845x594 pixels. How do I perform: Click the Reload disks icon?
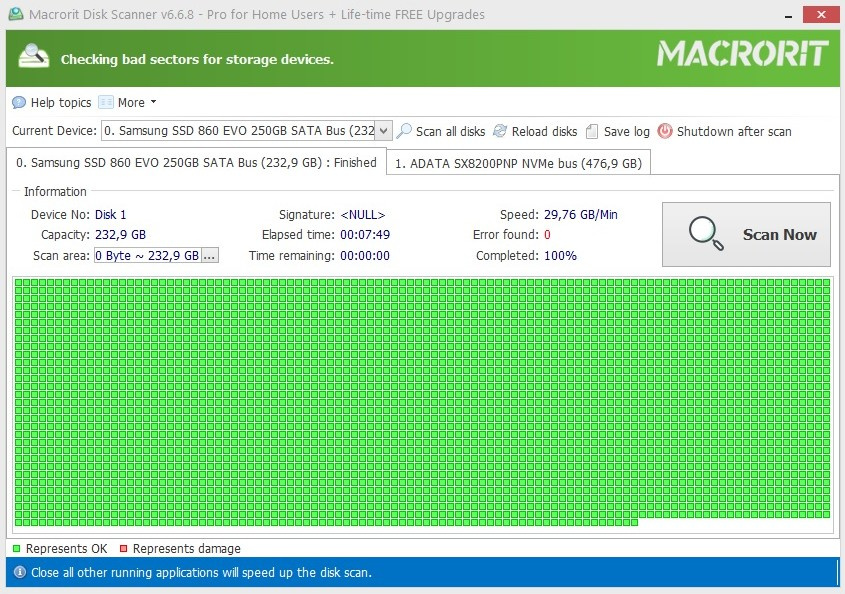[x=500, y=131]
